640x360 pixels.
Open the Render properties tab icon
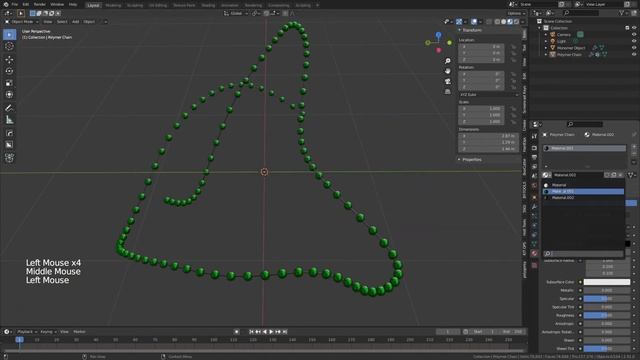coord(534,148)
